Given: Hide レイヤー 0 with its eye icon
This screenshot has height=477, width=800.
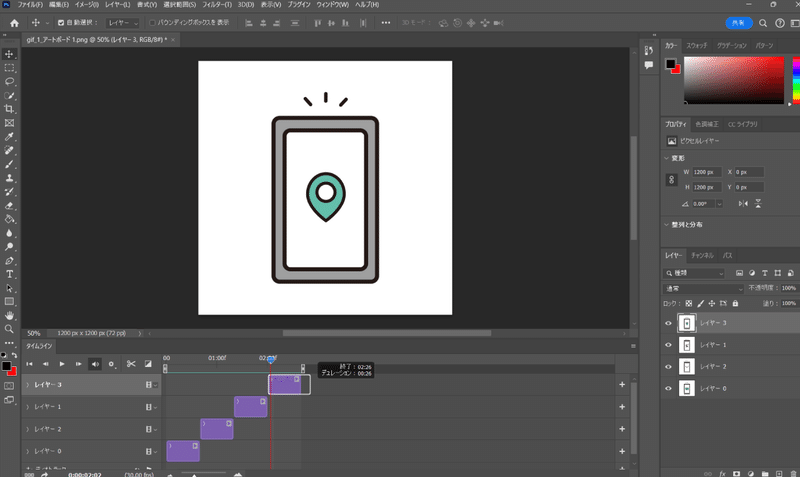Looking at the screenshot, I should 668,389.
